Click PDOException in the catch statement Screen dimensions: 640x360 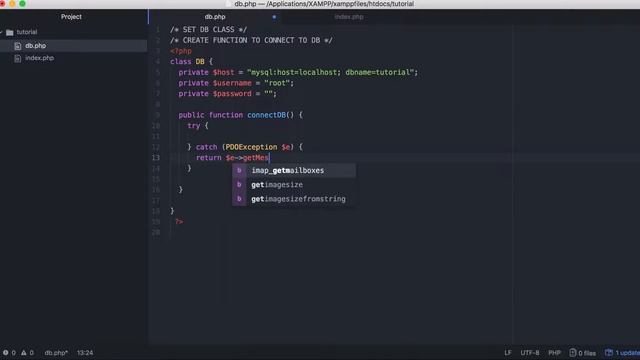pos(251,147)
